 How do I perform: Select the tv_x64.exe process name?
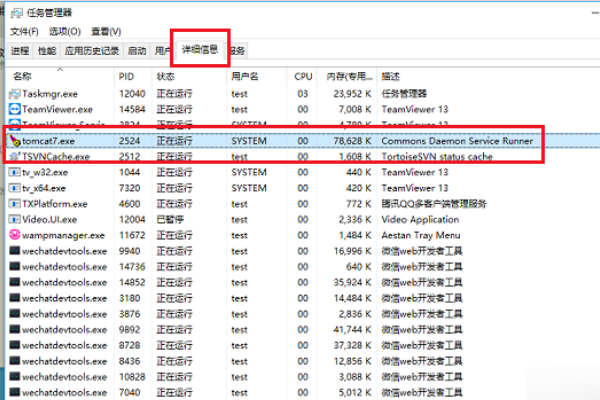point(44,188)
